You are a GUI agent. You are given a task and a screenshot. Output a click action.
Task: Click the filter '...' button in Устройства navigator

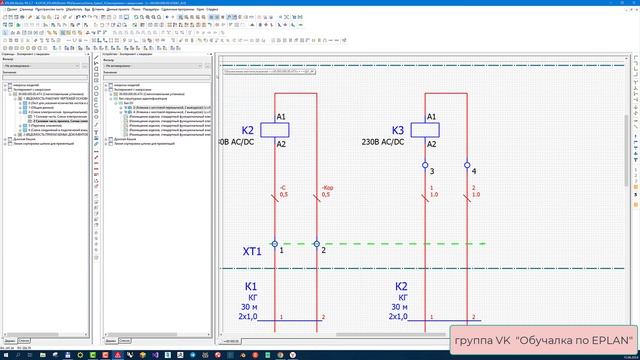207,66
